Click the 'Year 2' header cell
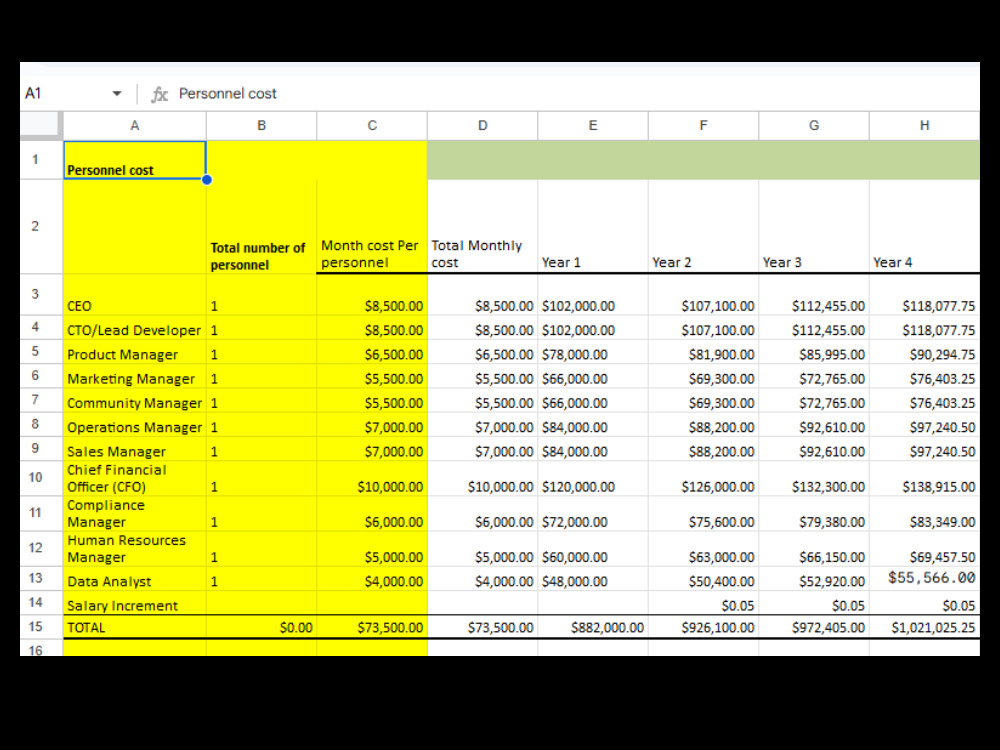Screen dimensions: 1000x750 [703, 227]
